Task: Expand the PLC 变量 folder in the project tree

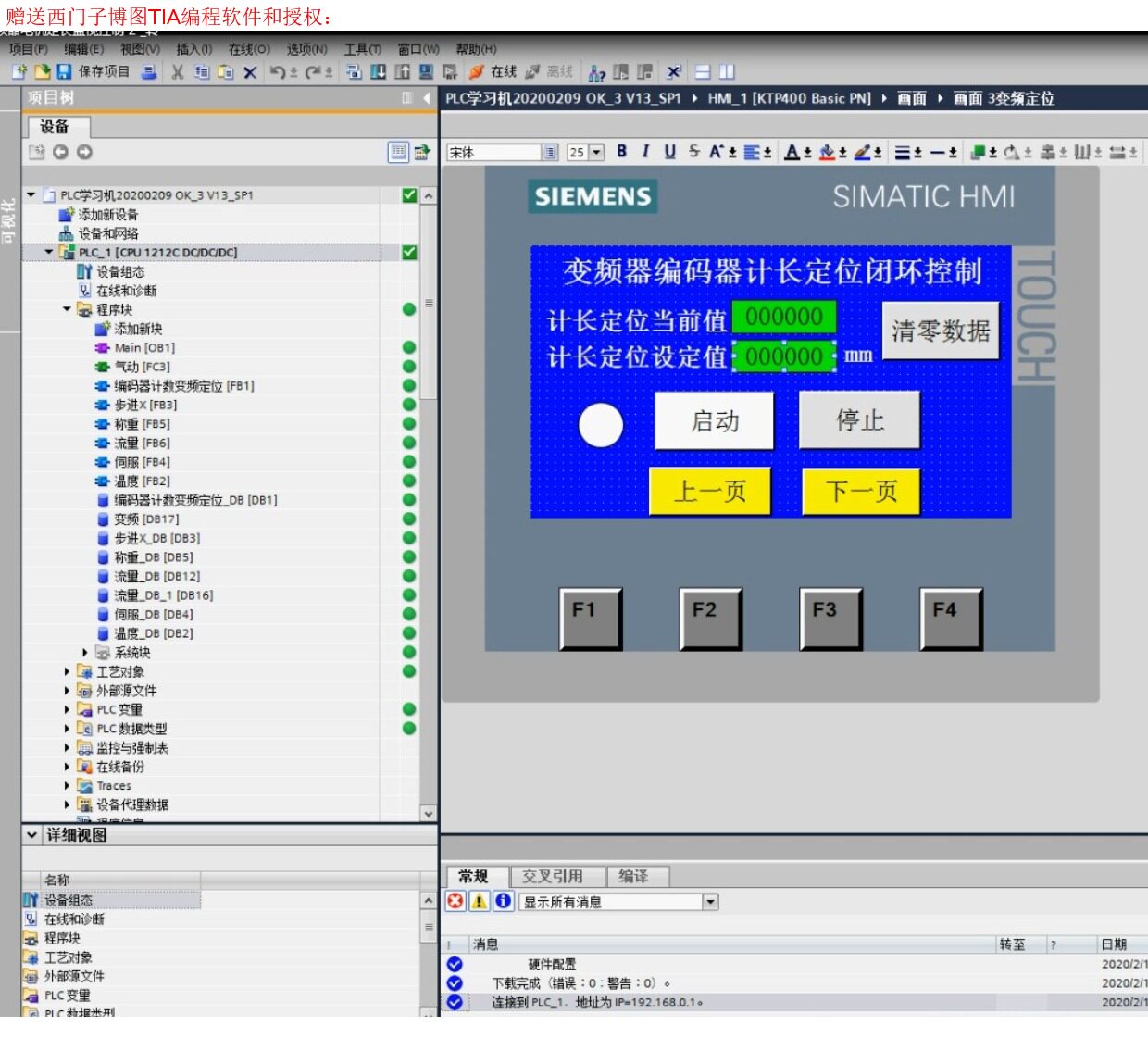Action: pos(67,709)
